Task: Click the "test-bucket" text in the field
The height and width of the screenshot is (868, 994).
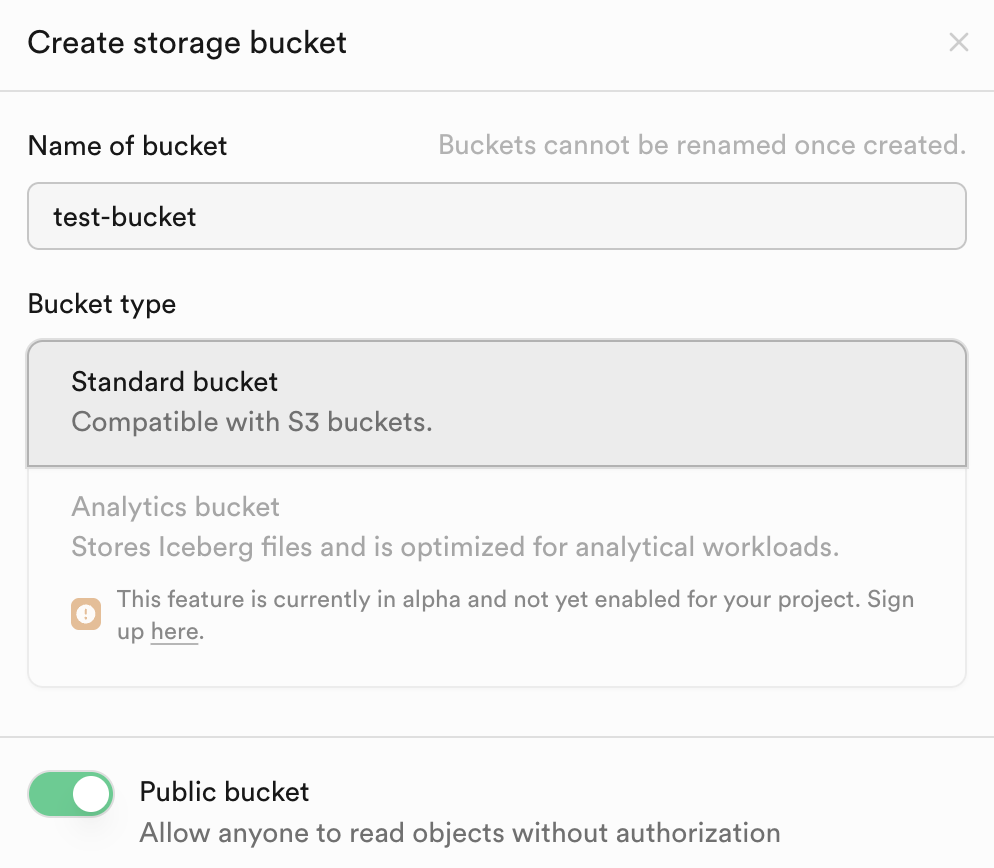Action: click(x=125, y=216)
